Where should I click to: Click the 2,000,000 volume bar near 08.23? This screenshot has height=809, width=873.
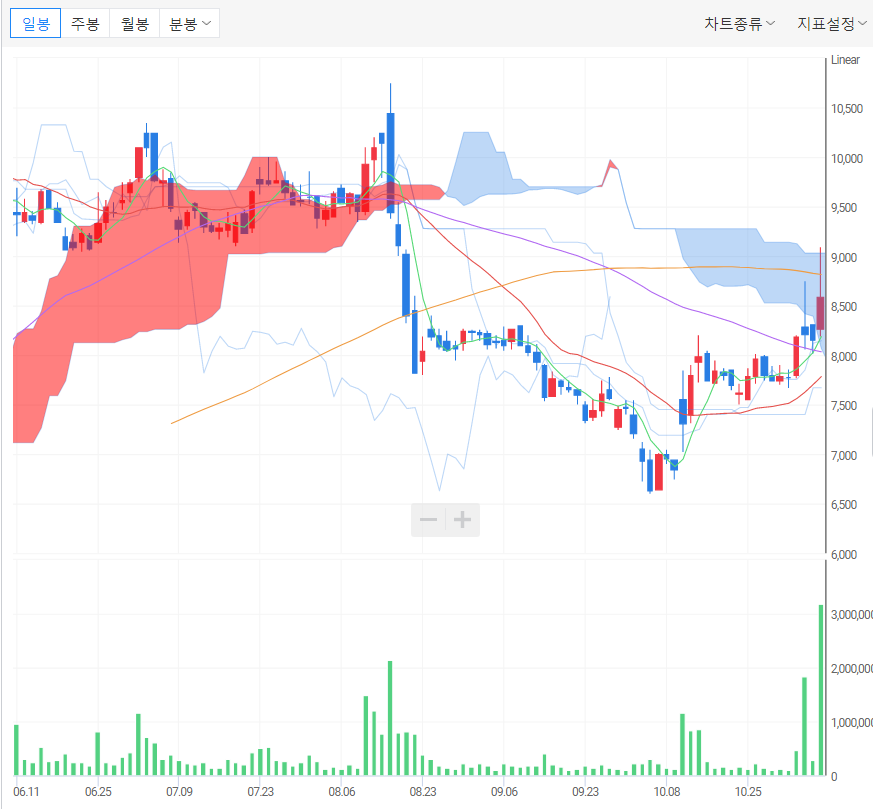tap(390, 718)
